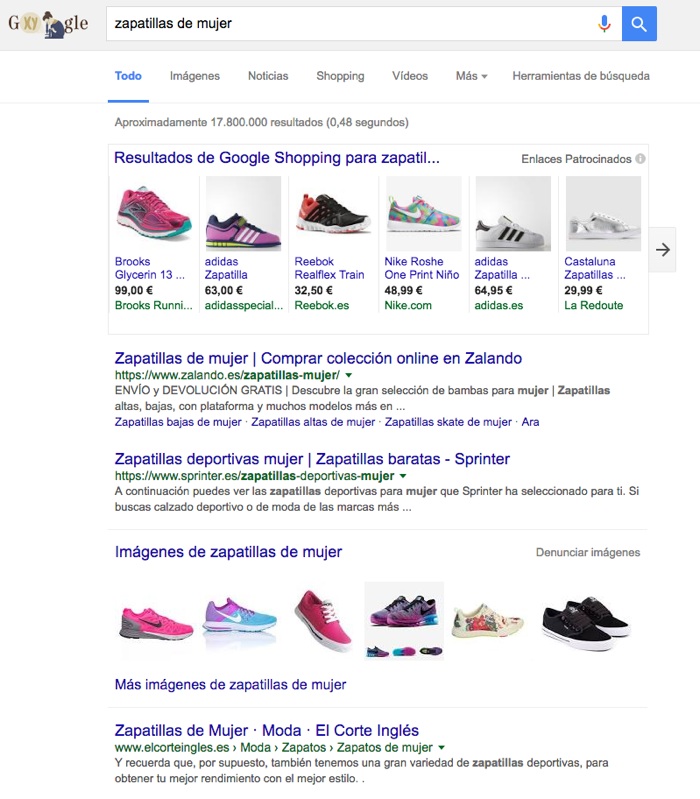Go to the Shopping tab
Image resolution: width=700 pixels, height=799 pixels.
tap(340, 76)
